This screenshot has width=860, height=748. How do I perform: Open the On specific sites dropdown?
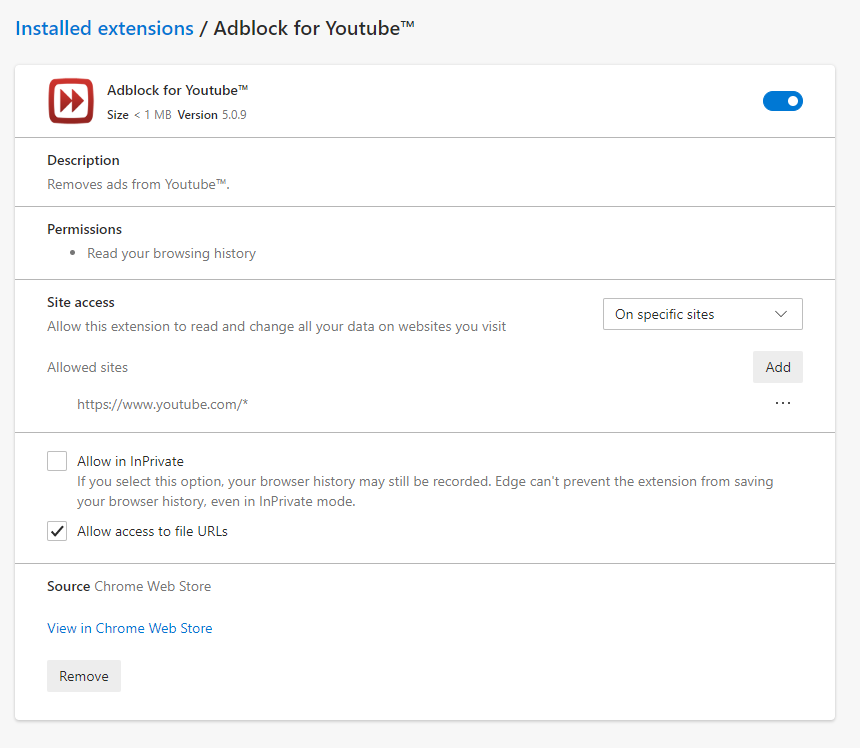(x=702, y=314)
